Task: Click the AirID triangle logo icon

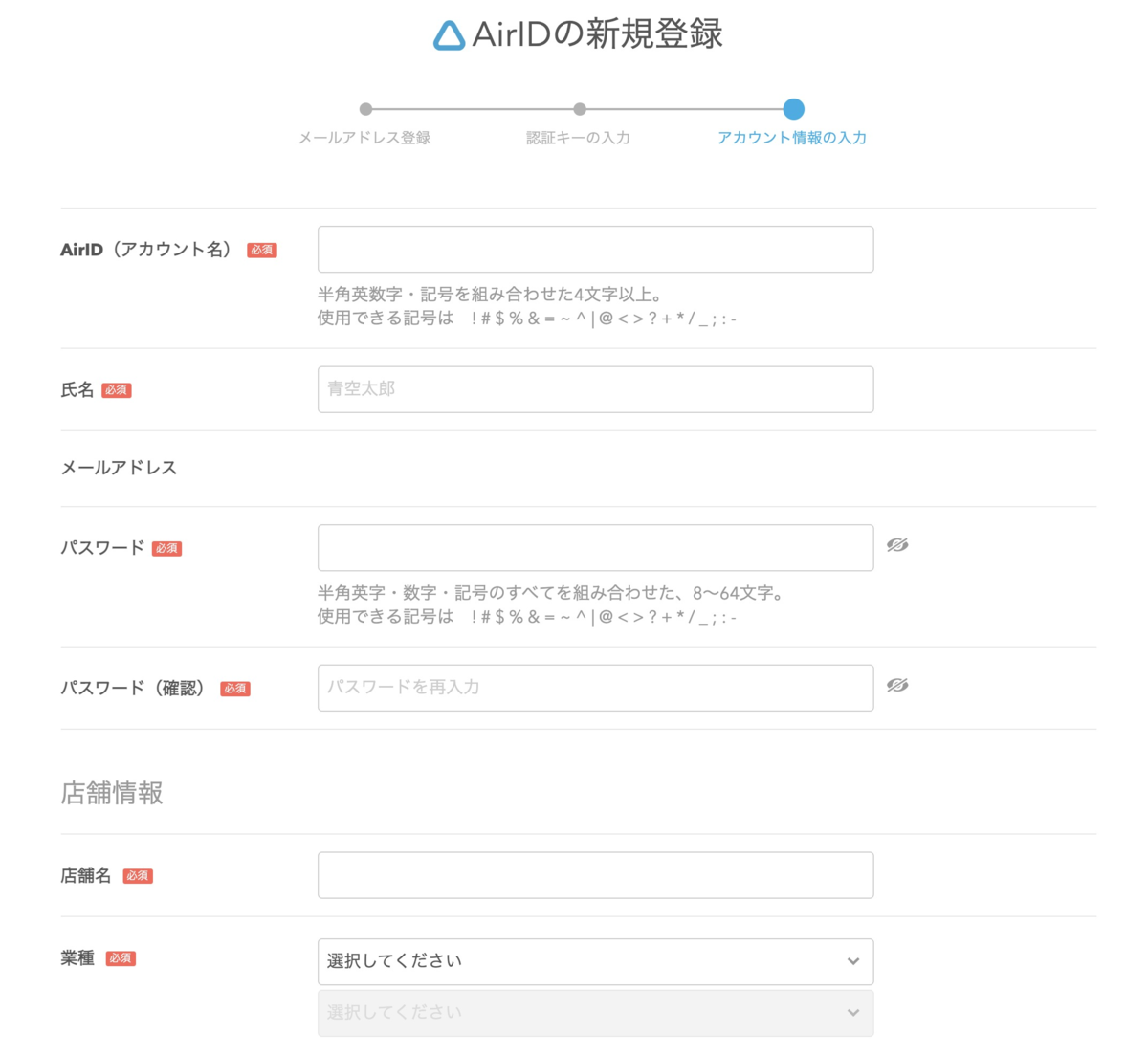Action: point(449,35)
